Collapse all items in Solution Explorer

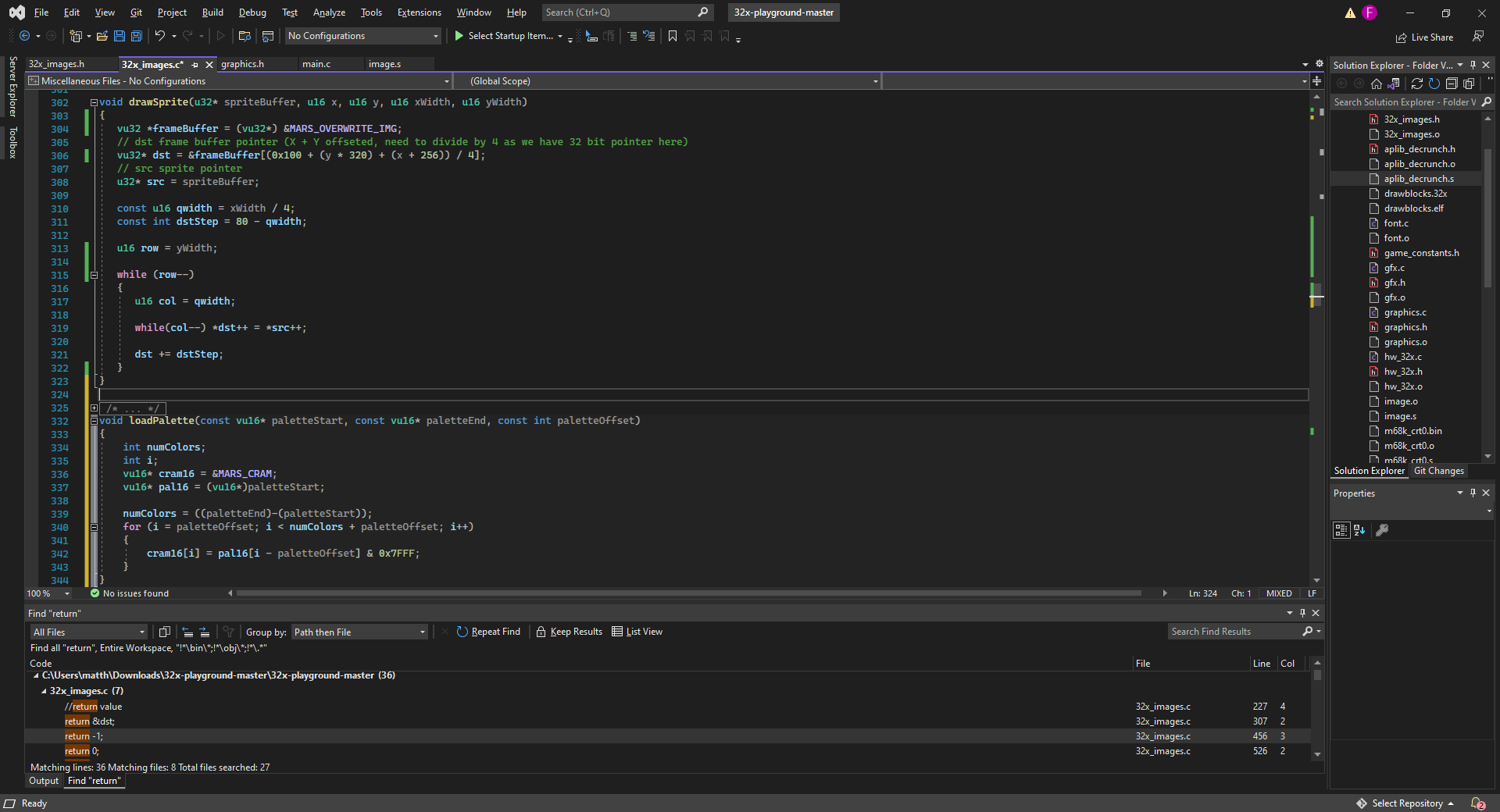click(x=1452, y=84)
